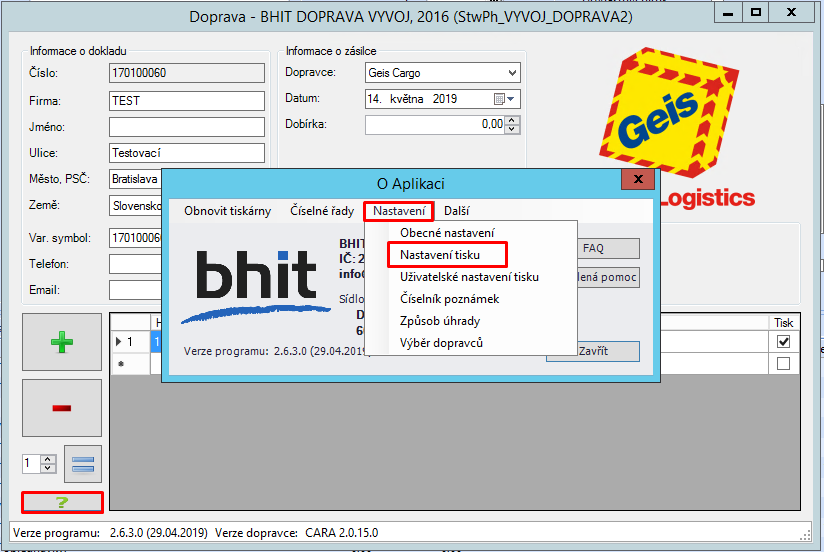Select the row 1 arrow header in the grid
This screenshot has height=552, width=824.
(130, 342)
